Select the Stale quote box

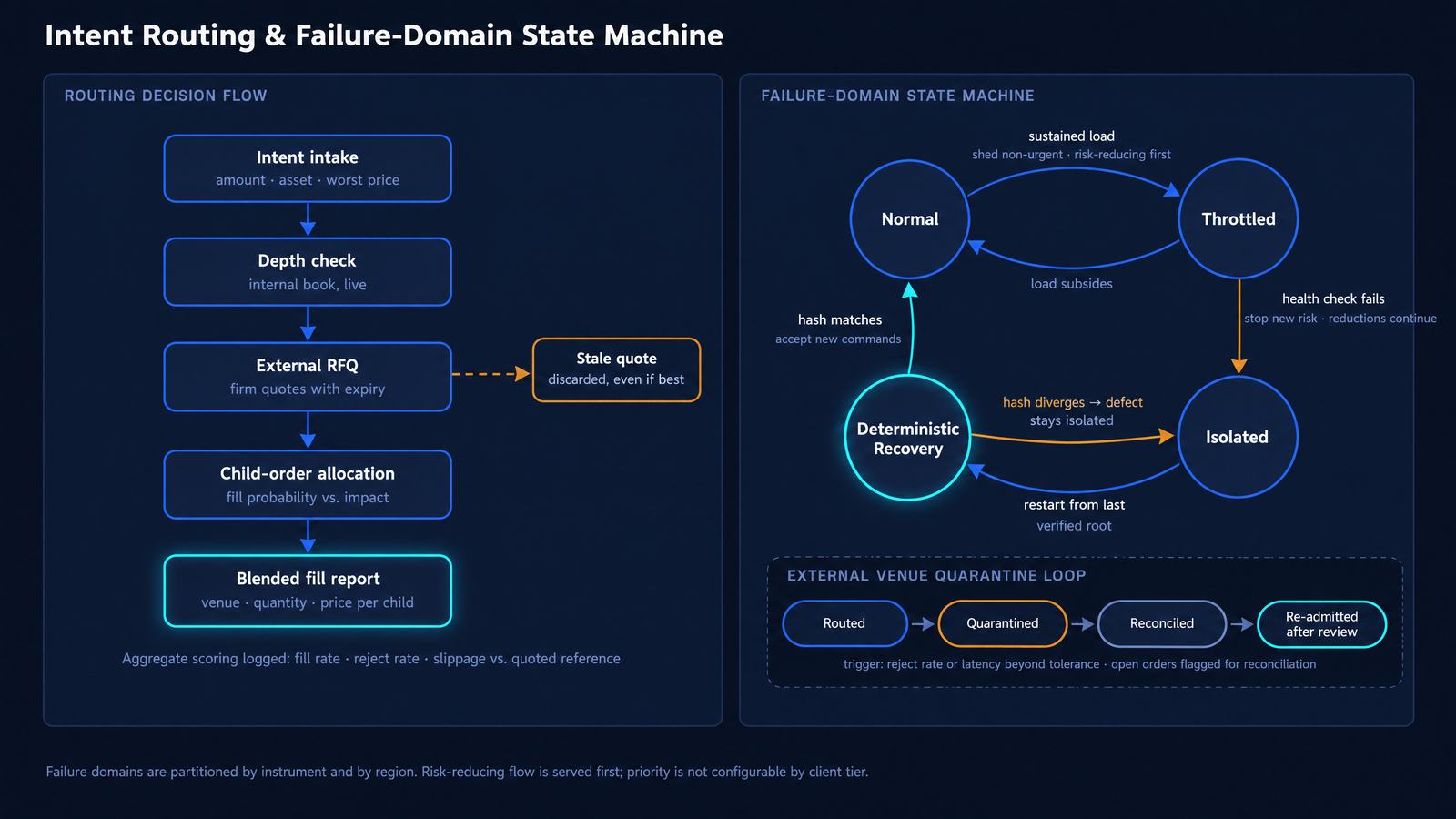pos(616,369)
